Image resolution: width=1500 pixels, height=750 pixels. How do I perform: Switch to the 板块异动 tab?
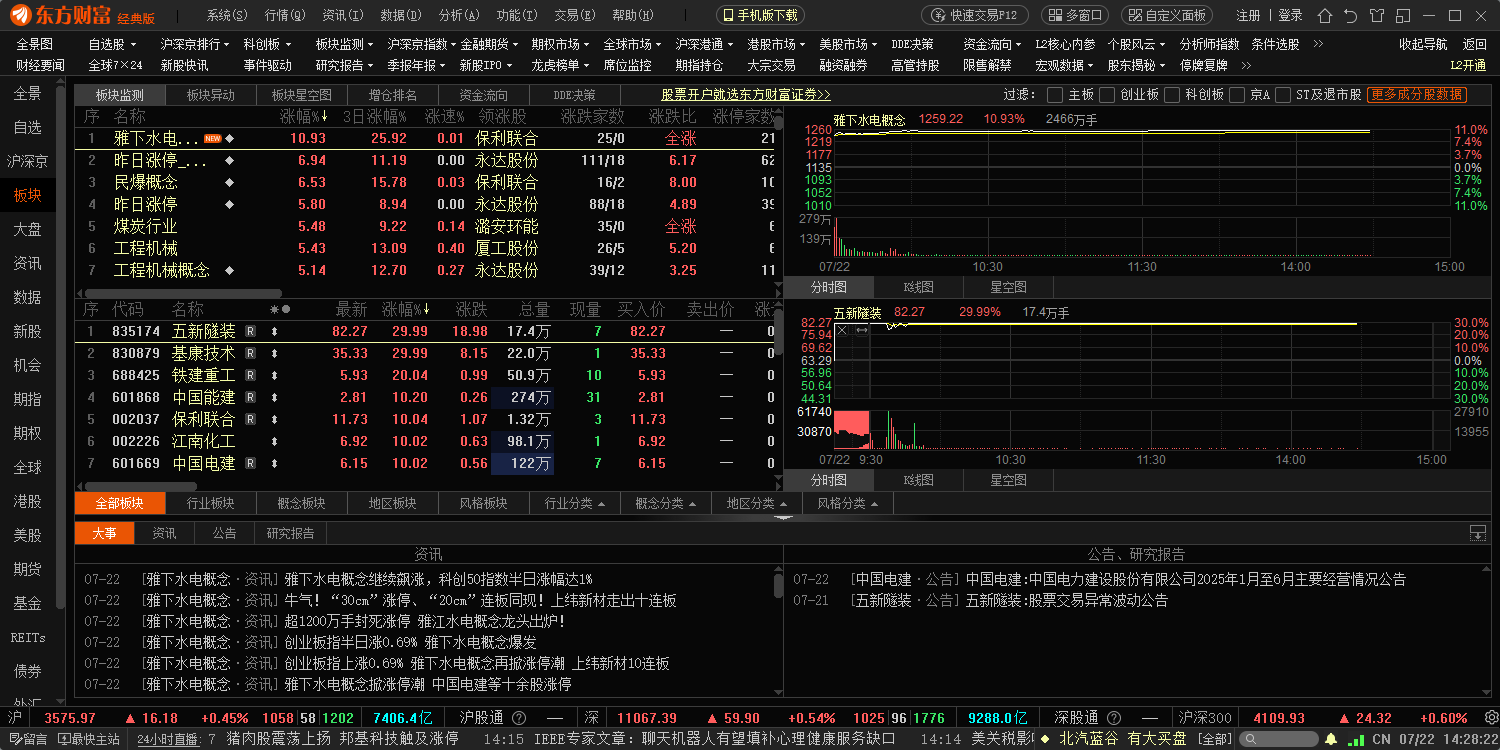[210, 95]
